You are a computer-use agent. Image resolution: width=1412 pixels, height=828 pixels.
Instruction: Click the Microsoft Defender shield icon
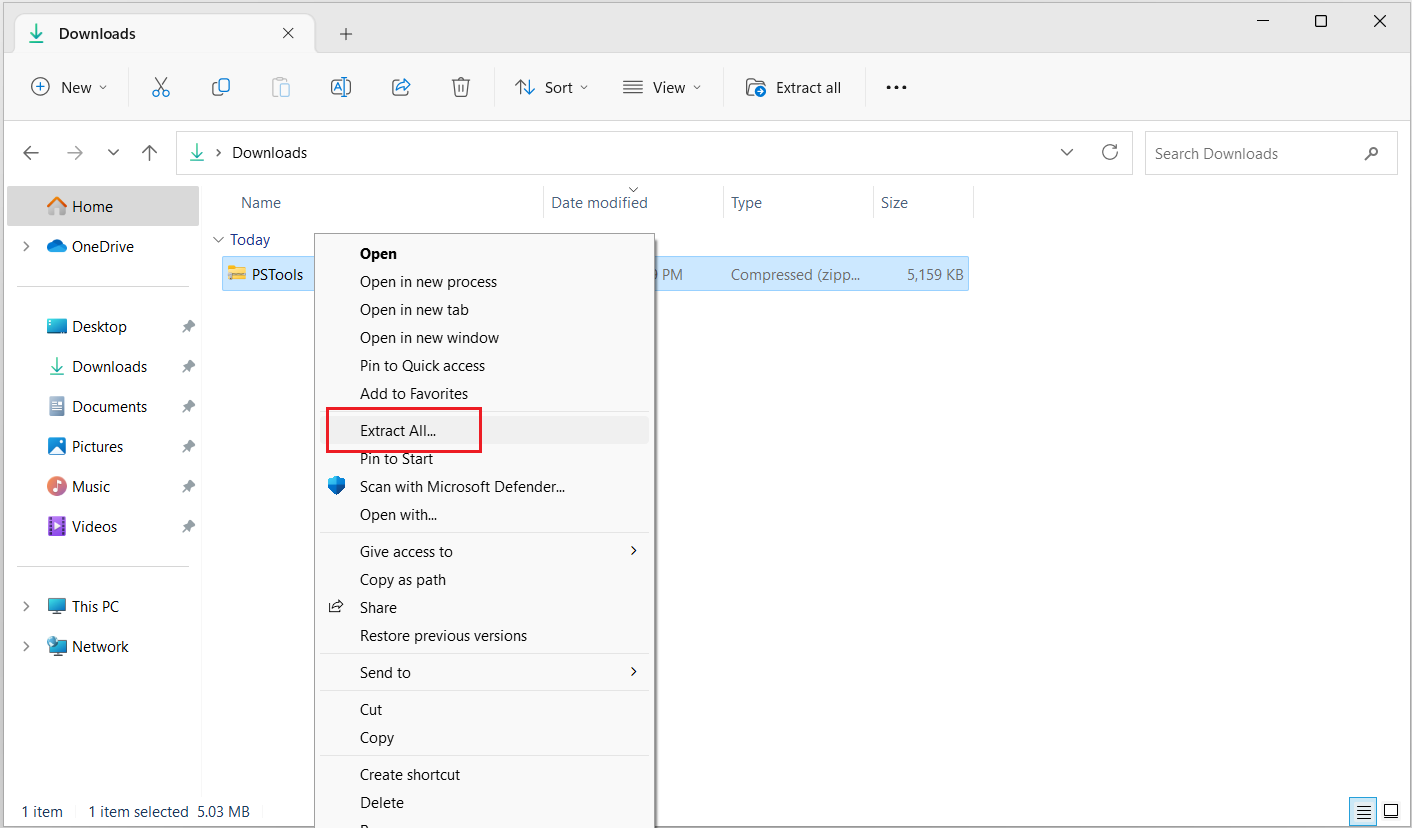337,486
